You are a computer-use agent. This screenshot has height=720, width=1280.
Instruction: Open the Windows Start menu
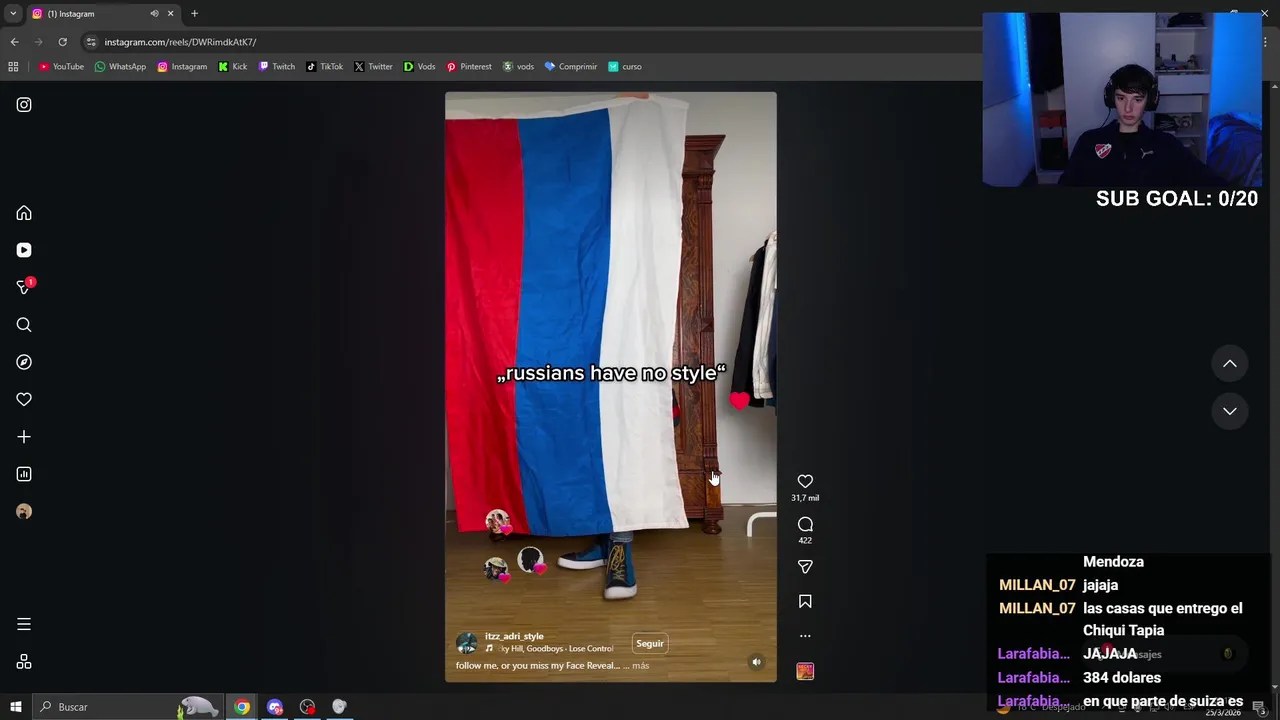pyautogui.click(x=15, y=707)
